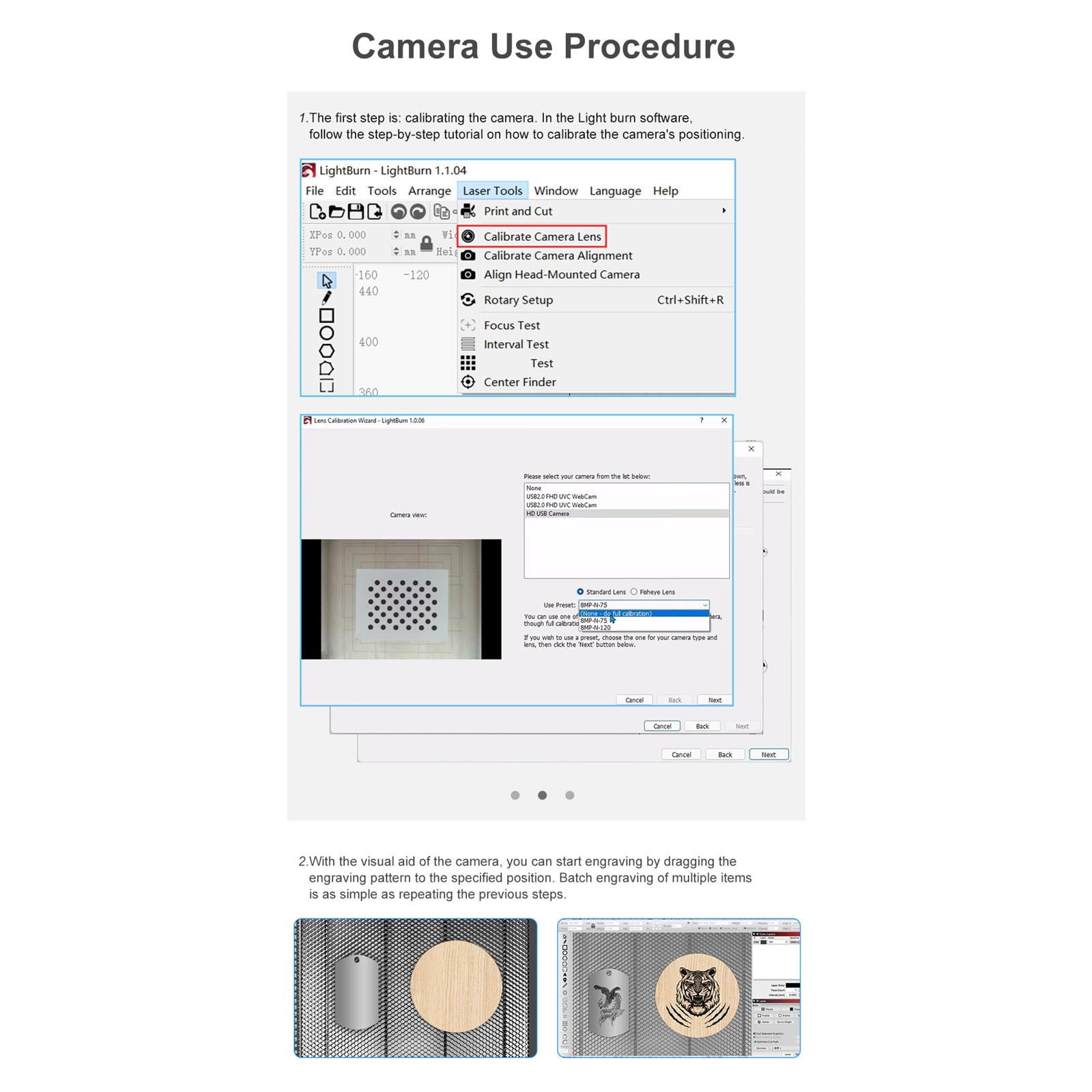
Task: Select None in the camera list
Action: [627, 488]
